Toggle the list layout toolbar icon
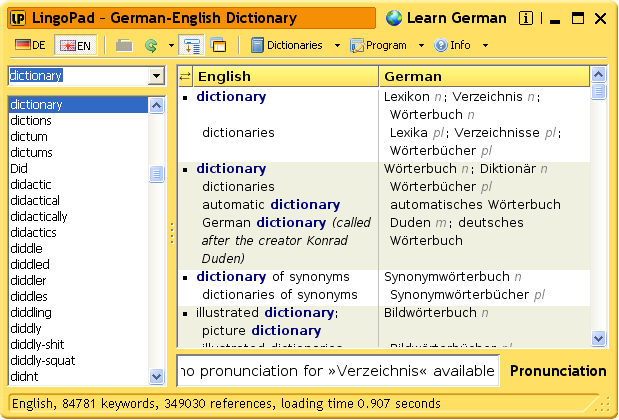The image size is (619, 420). 191,45
